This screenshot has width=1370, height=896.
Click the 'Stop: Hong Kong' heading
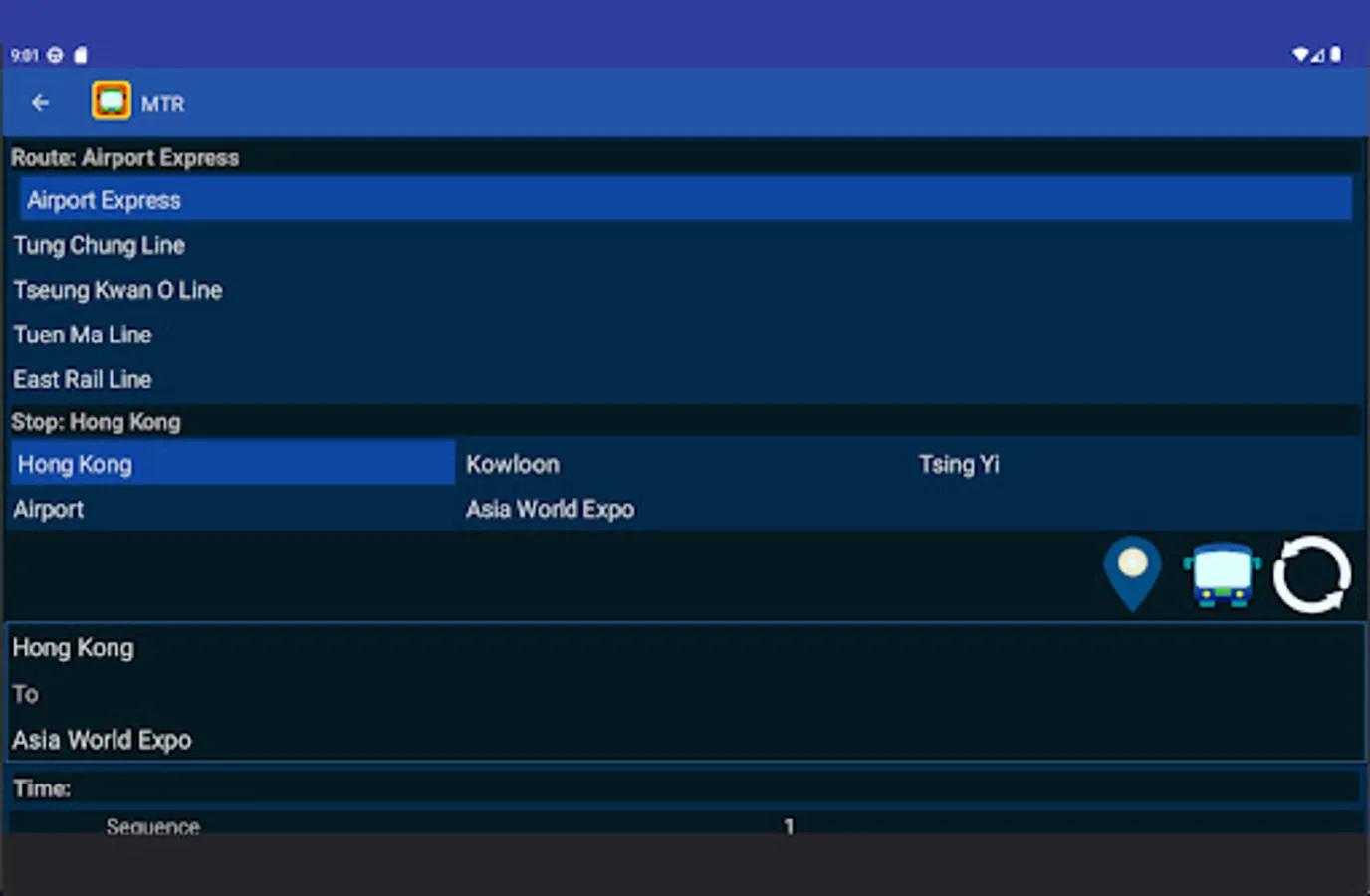point(97,422)
